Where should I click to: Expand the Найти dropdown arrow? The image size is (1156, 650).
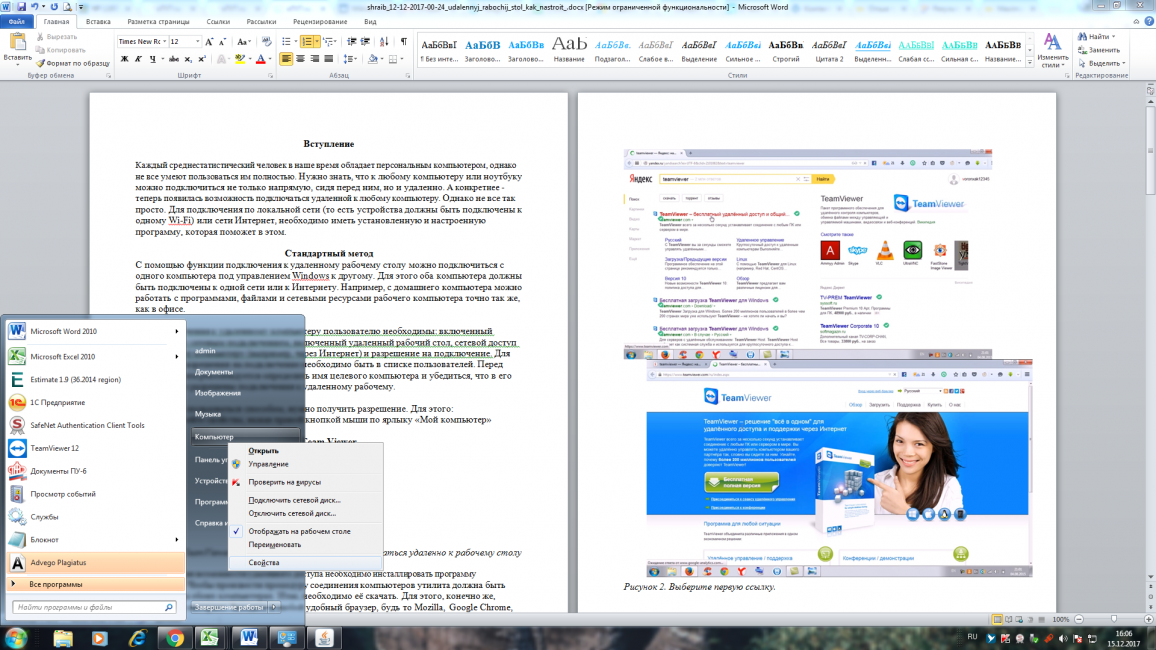pos(1113,36)
